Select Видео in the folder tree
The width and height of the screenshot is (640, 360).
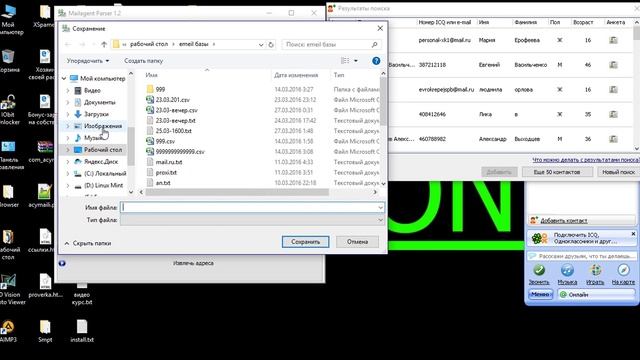[92, 91]
